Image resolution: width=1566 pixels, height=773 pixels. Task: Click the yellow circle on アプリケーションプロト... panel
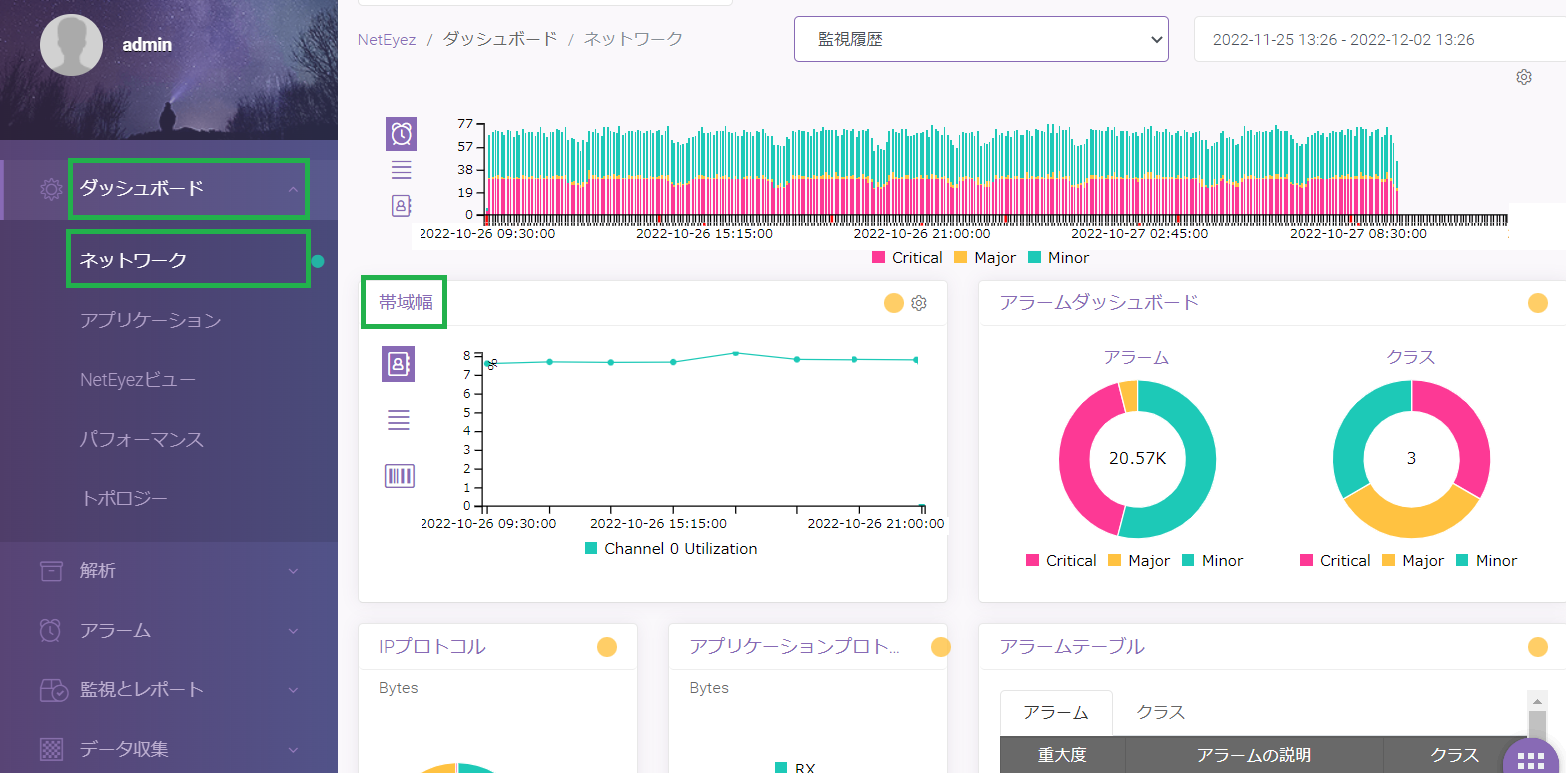click(941, 647)
